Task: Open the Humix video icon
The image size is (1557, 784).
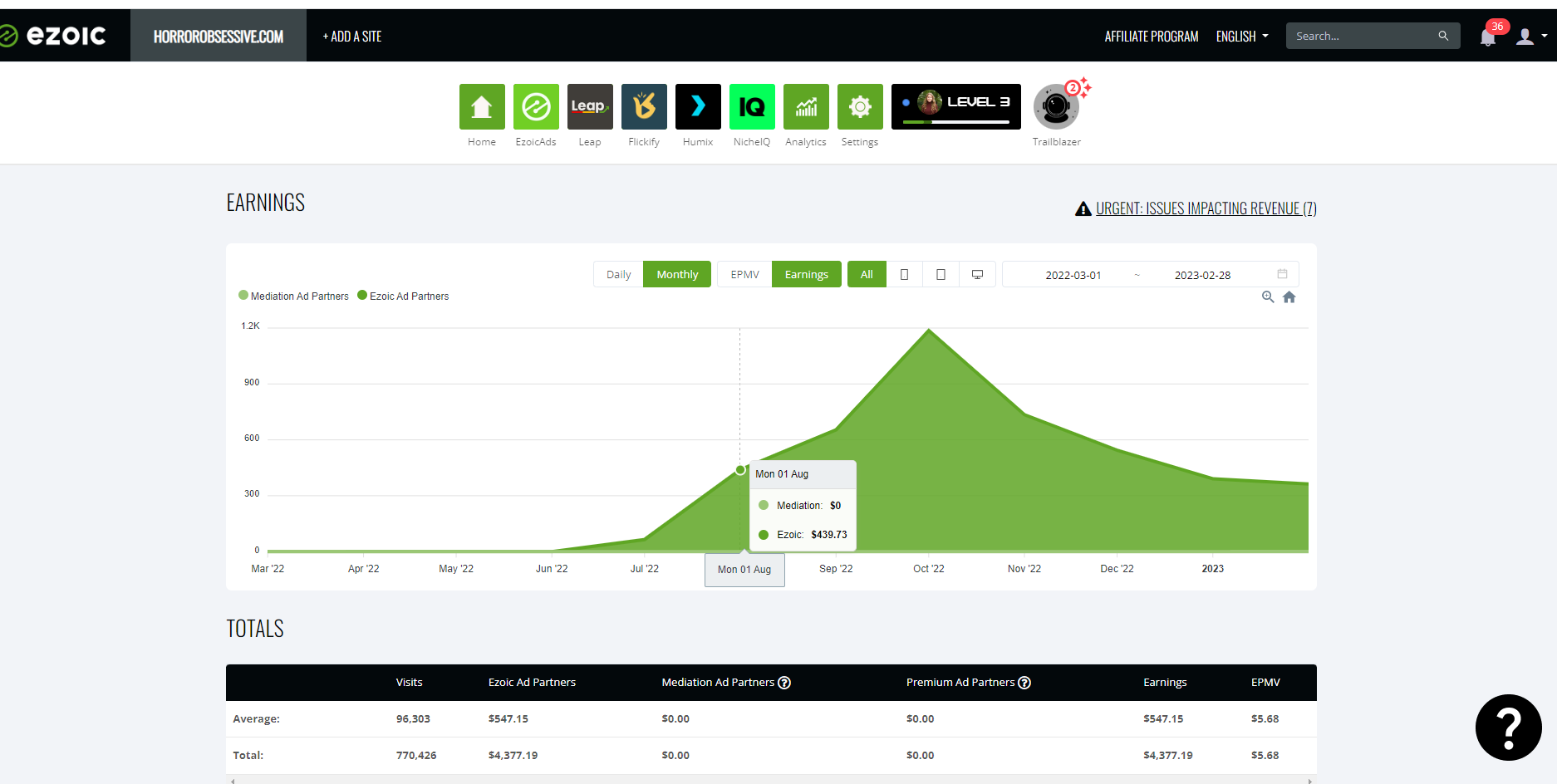Action: pyautogui.click(x=698, y=106)
